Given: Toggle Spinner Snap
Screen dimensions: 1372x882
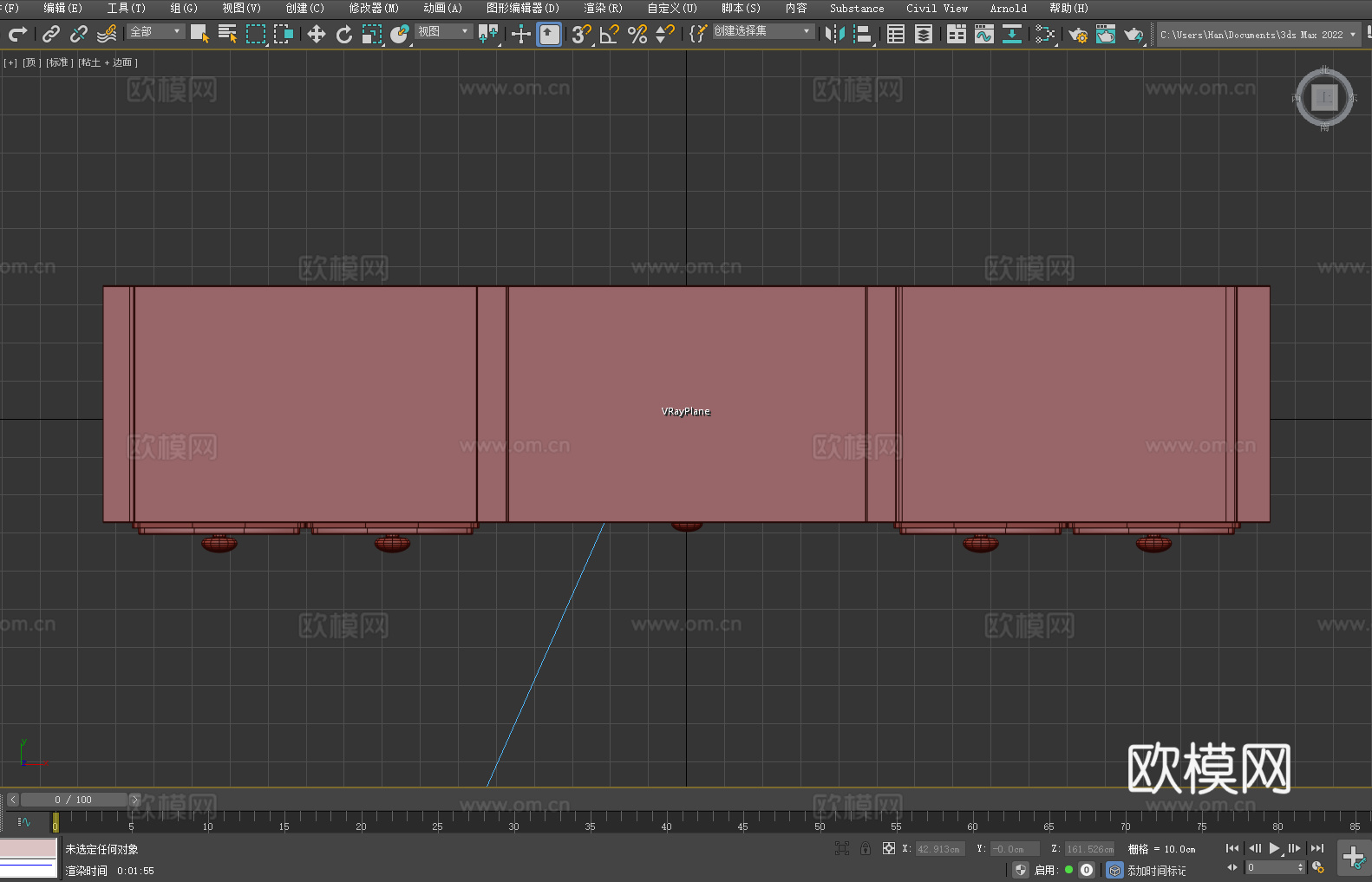Looking at the screenshot, I should pyautogui.click(x=665, y=34).
